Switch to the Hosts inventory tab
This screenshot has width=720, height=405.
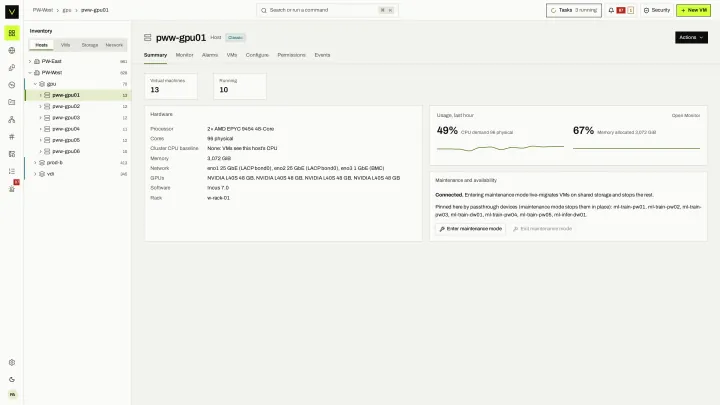pyautogui.click(x=41, y=45)
